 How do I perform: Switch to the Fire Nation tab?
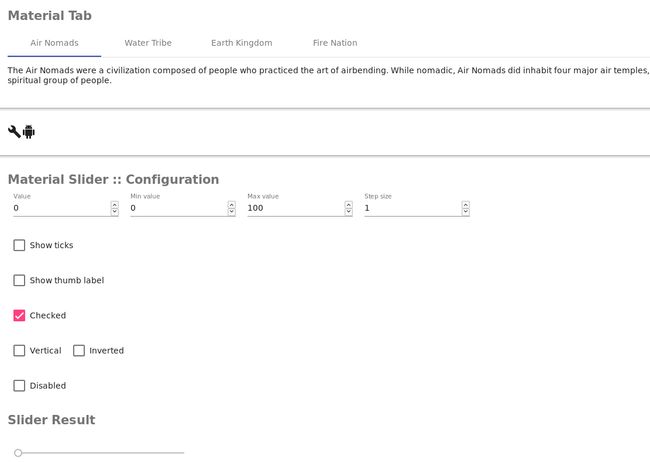[x=335, y=43]
